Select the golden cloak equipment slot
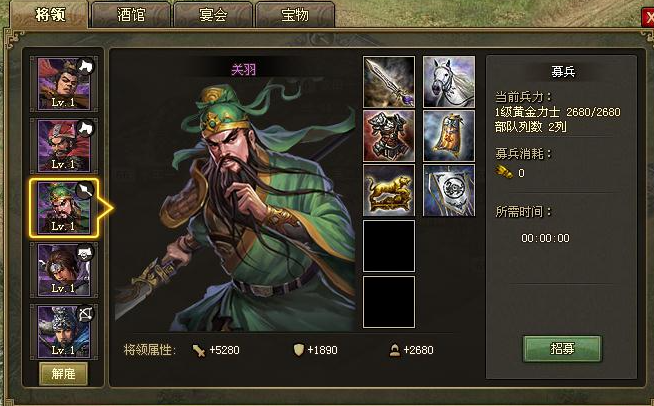The height and width of the screenshot is (406, 654). pos(449,136)
